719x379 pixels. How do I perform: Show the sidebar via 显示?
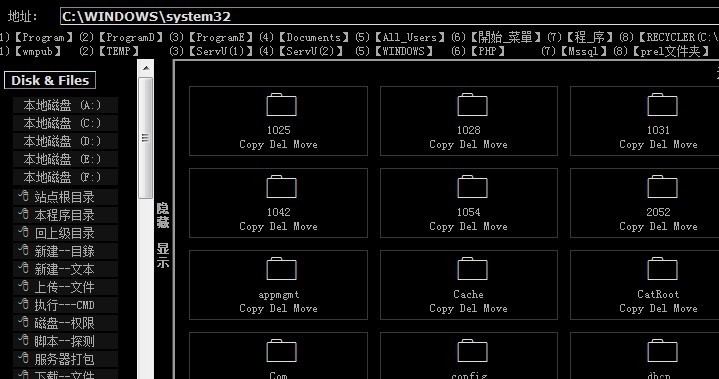(x=163, y=255)
